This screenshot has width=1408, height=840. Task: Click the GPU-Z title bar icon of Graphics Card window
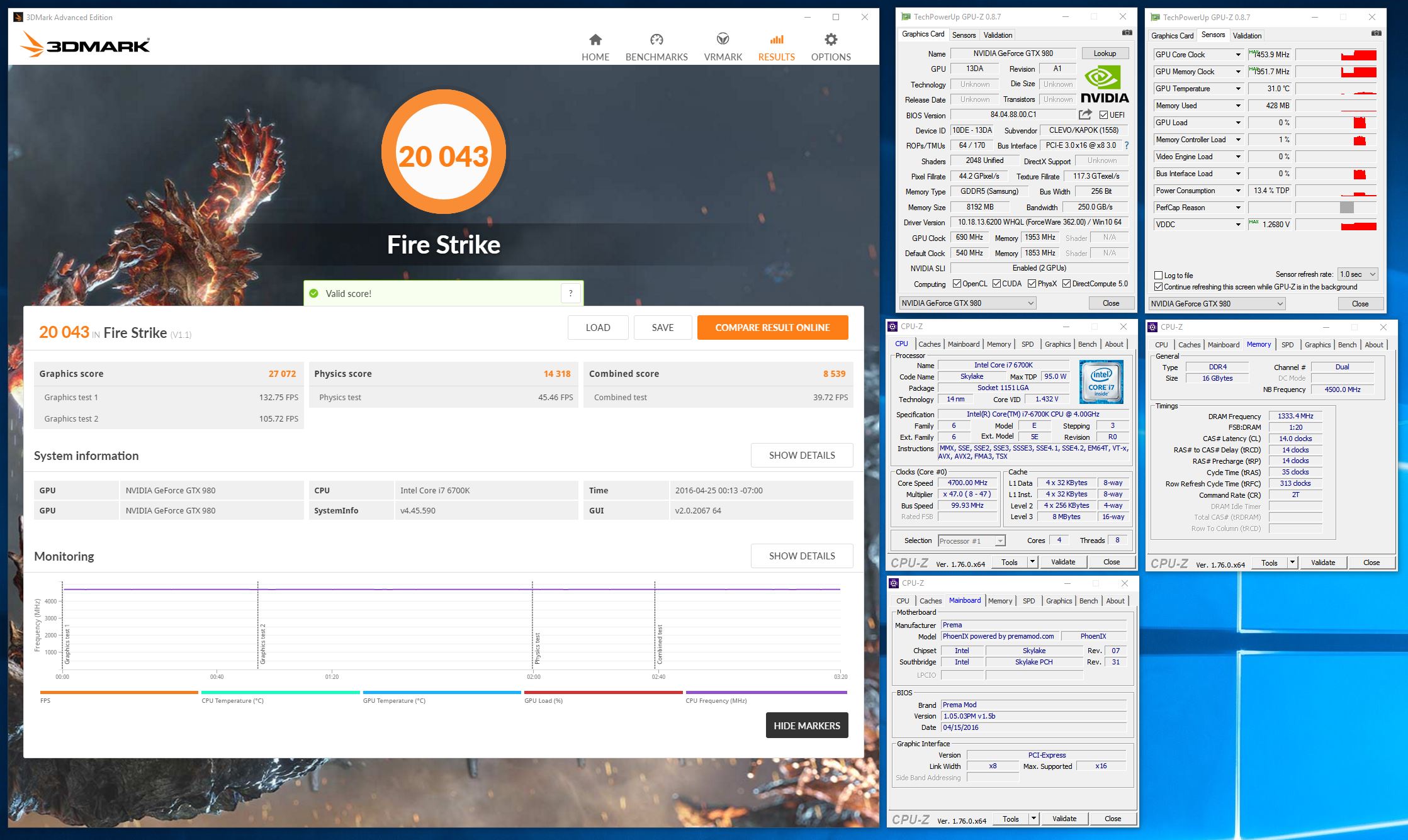point(906,17)
